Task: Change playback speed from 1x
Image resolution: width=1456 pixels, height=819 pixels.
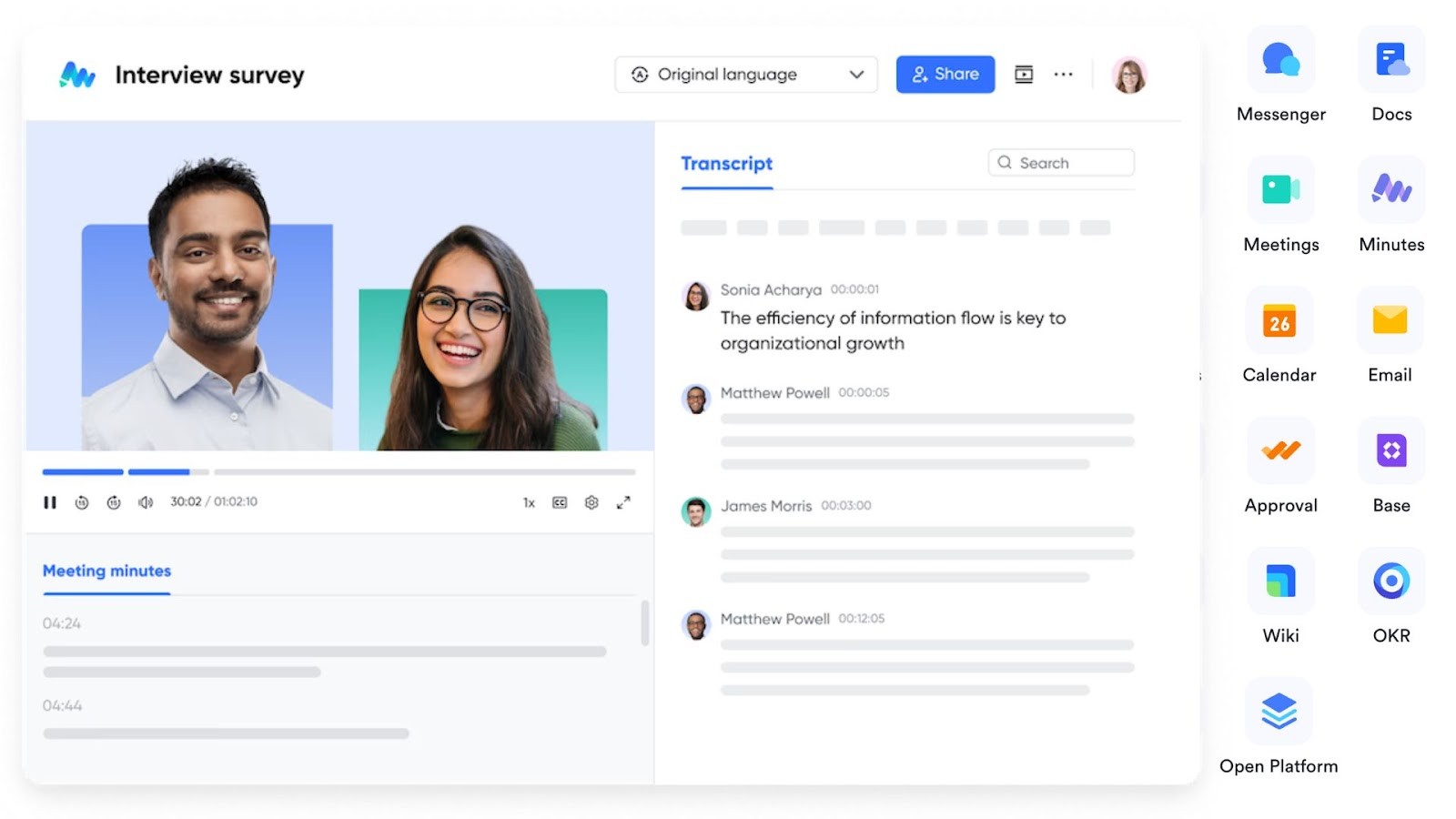Action: click(x=528, y=501)
